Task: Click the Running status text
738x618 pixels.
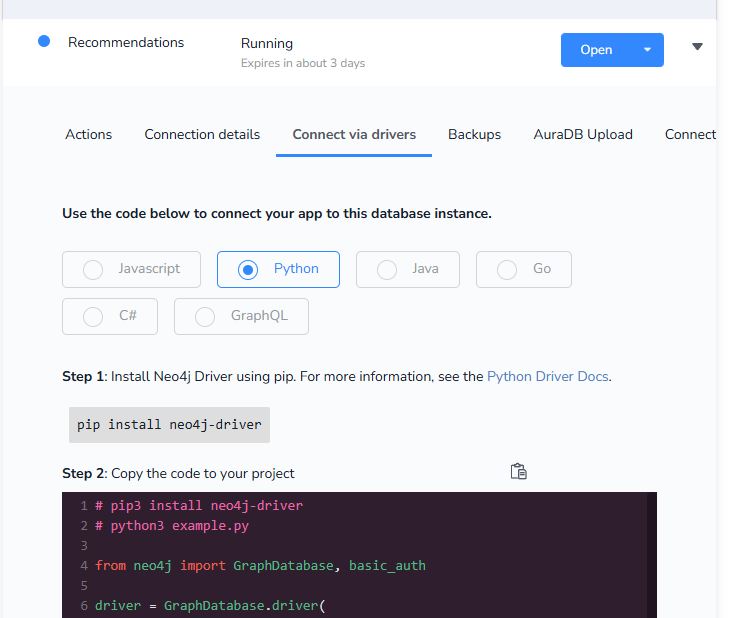Action: click(x=267, y=44)
